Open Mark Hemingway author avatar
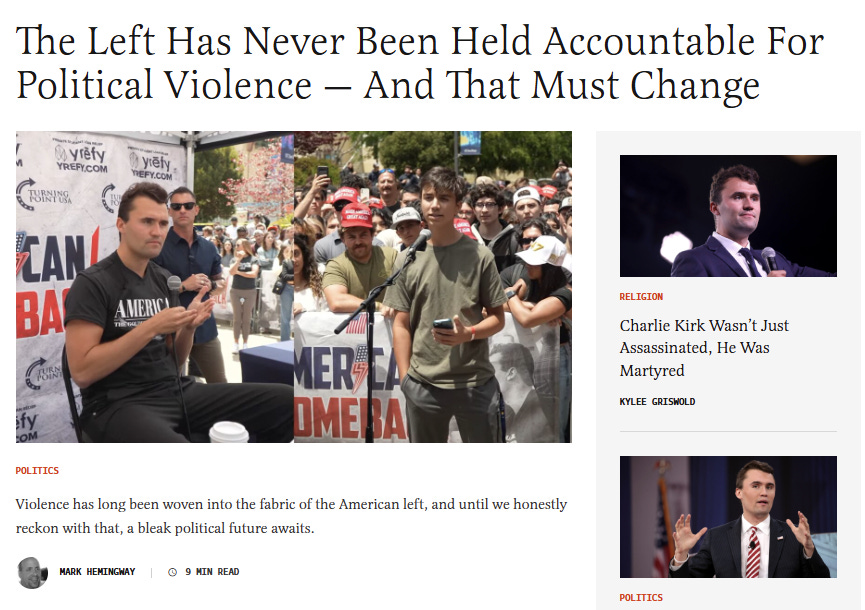This screenshot has width=865, height=610. click(x=32, y=572)
